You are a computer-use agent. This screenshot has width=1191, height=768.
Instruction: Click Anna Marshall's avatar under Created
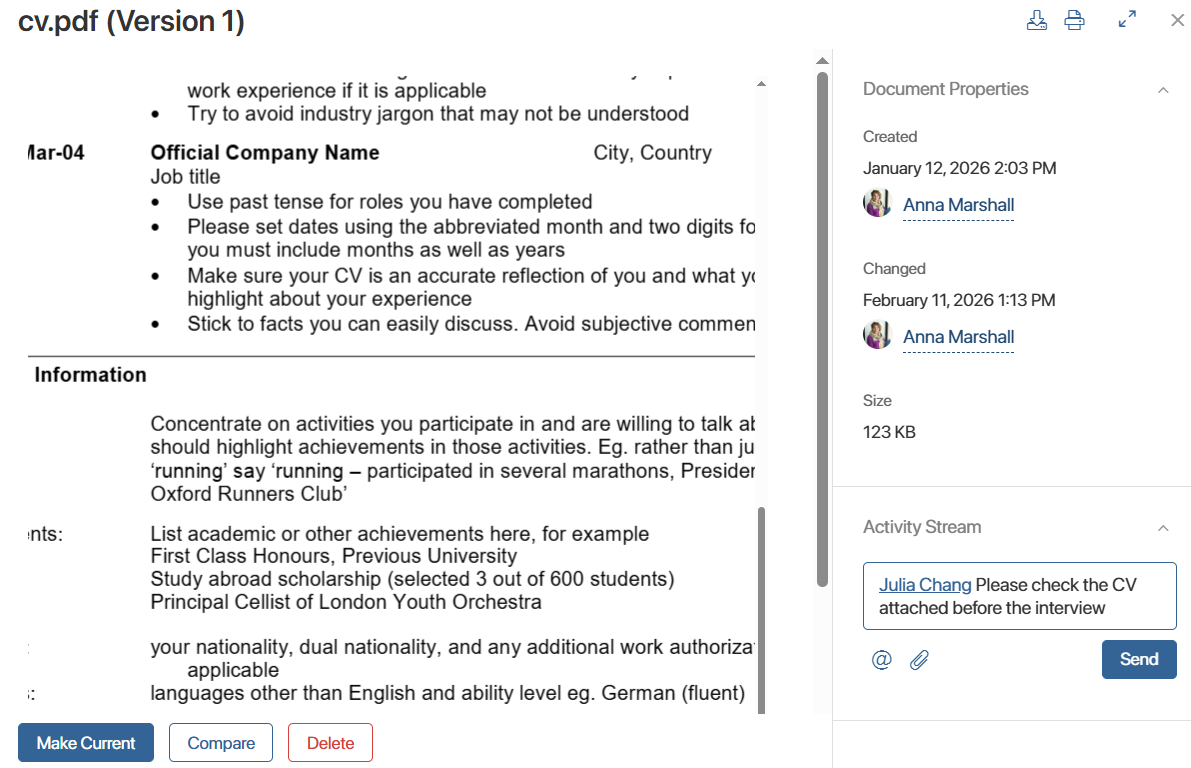877,203
